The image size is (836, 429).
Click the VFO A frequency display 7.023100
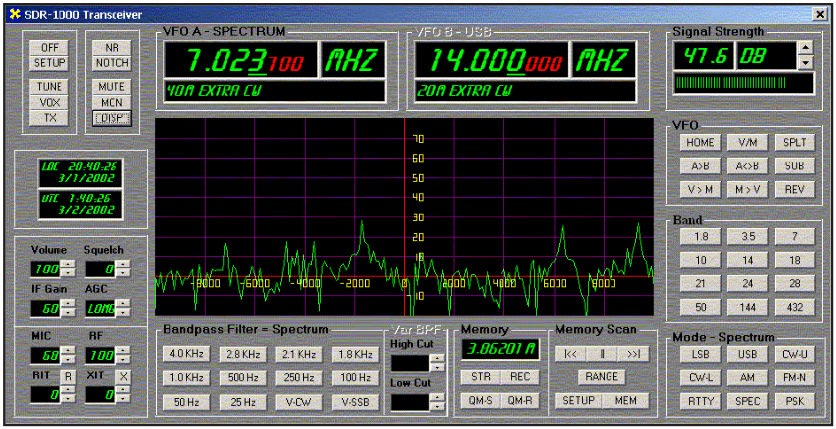[241, 60]
